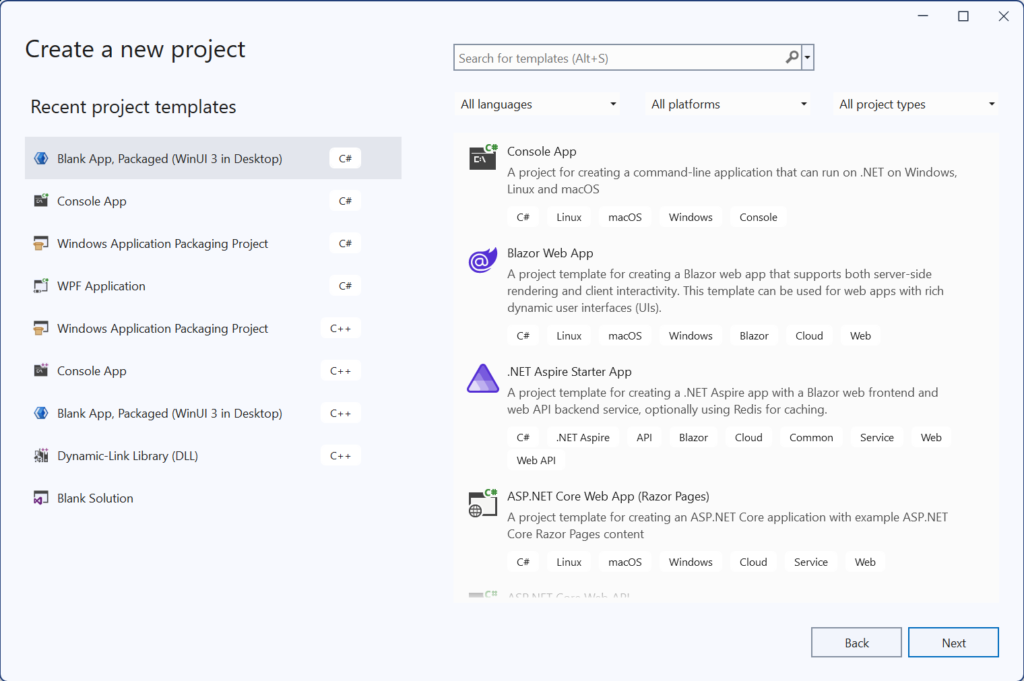Open the All project types filter dropdown
Image resolution: width=1024 pixels, height=681 pixels.
(x=916, y=104)
